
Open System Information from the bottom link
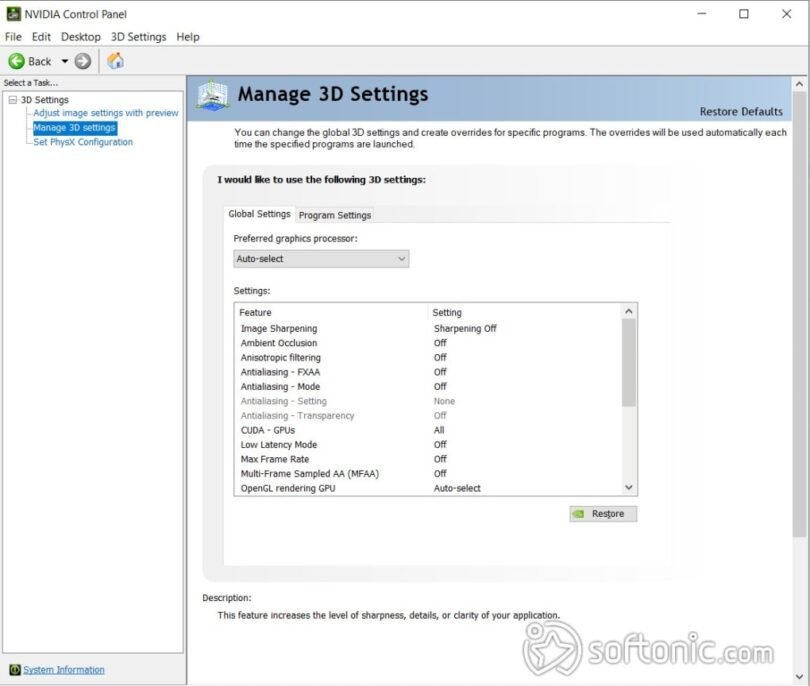(x=64, y=669)
